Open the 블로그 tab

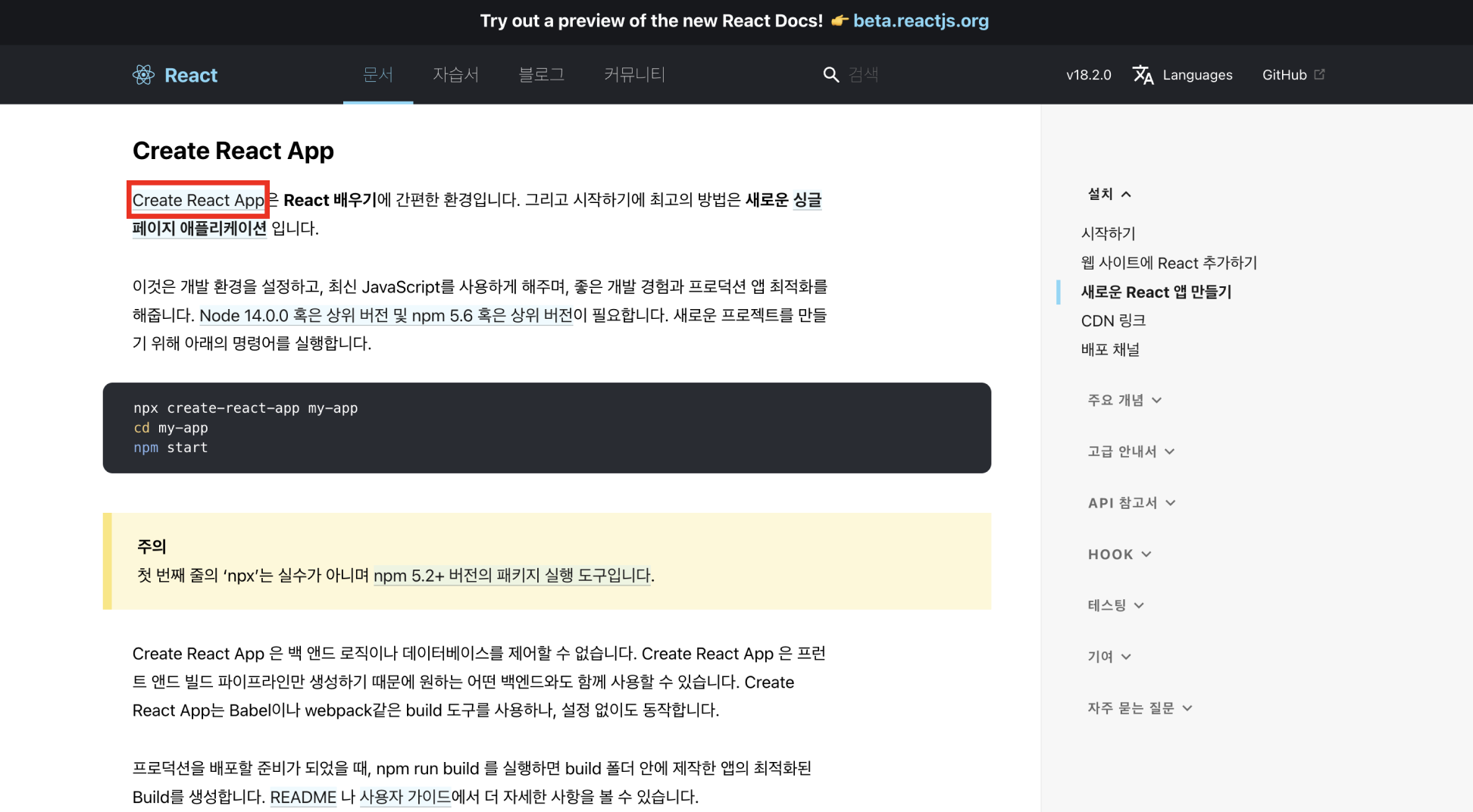click(x=541, y=74)
